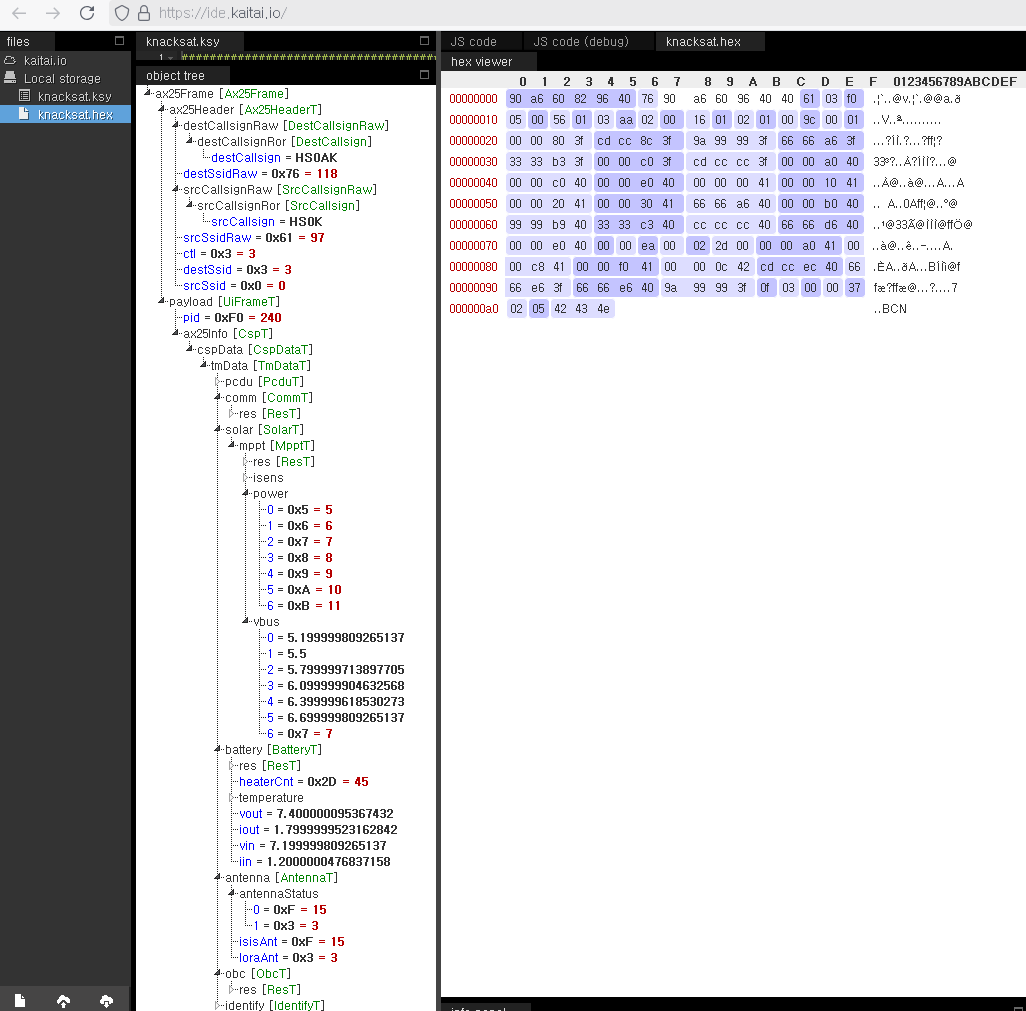This screenshot has height=1011, width=1026.
Task: Go back in browser history
Action: [19, 13]
